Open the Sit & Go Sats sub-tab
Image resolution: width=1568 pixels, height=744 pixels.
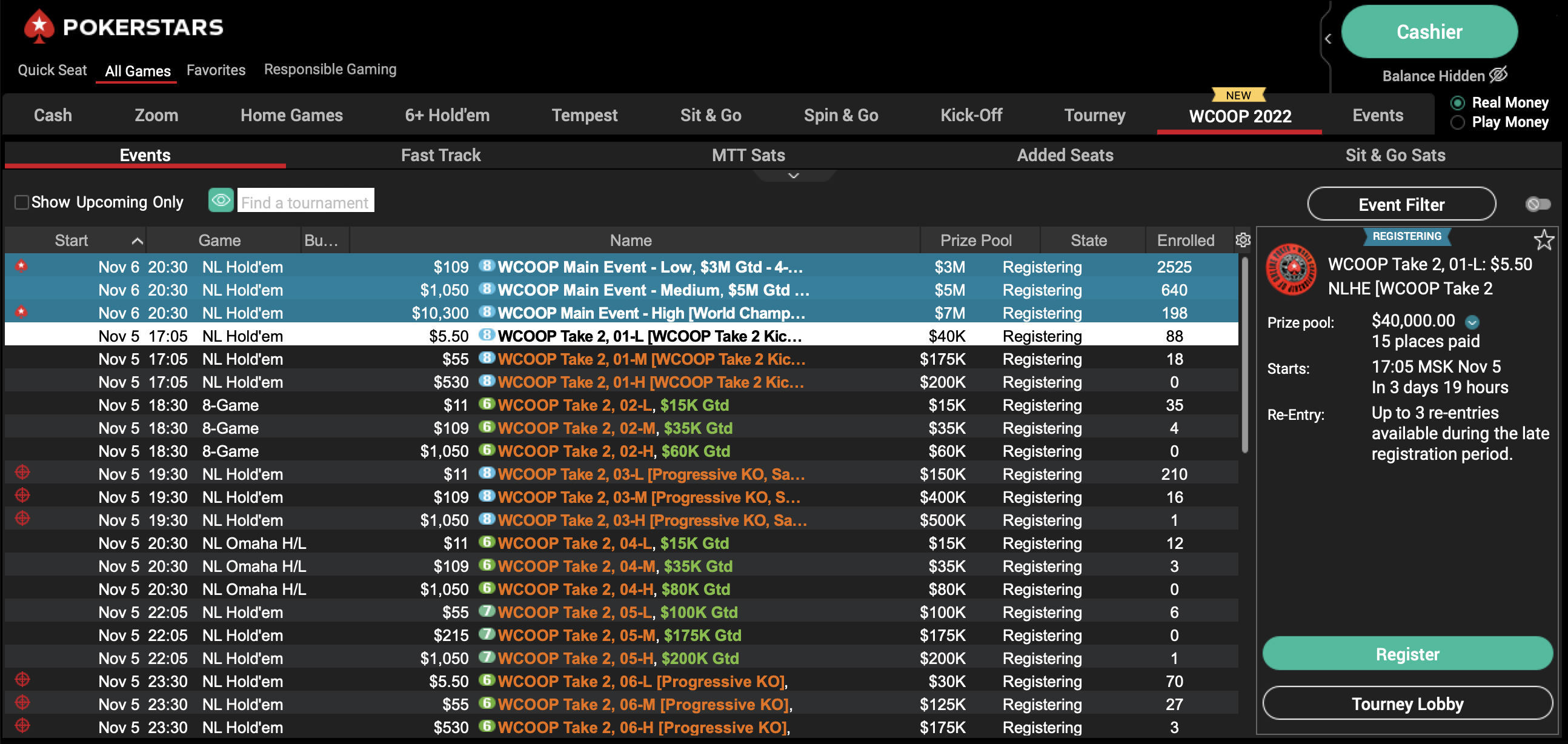(x=1395, y=155)
